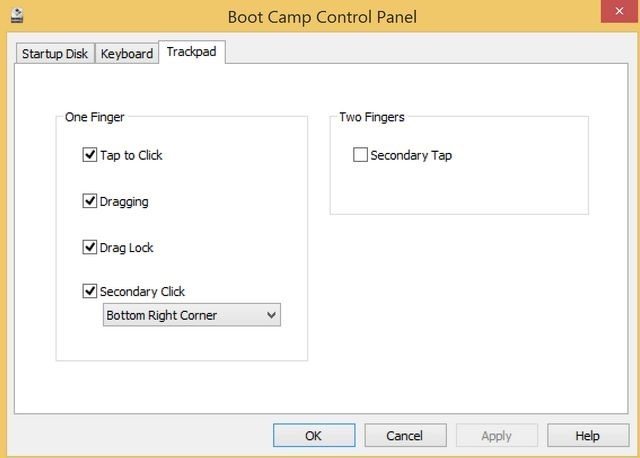Click the Boot Camp title bar icon
The width and height of the screenshot is (640, 458).
(17, 15)
